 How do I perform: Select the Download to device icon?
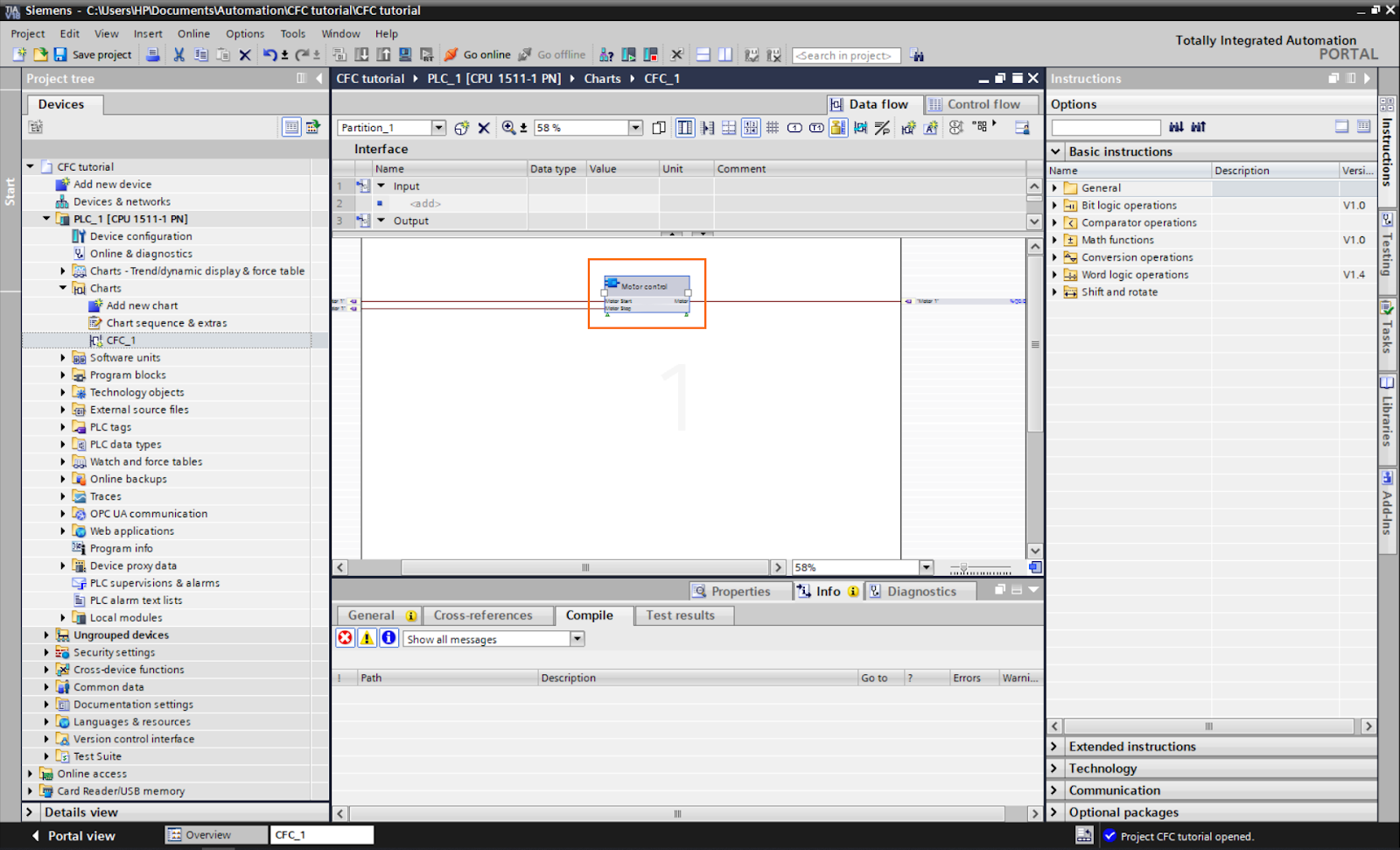(x=361, y=54)
